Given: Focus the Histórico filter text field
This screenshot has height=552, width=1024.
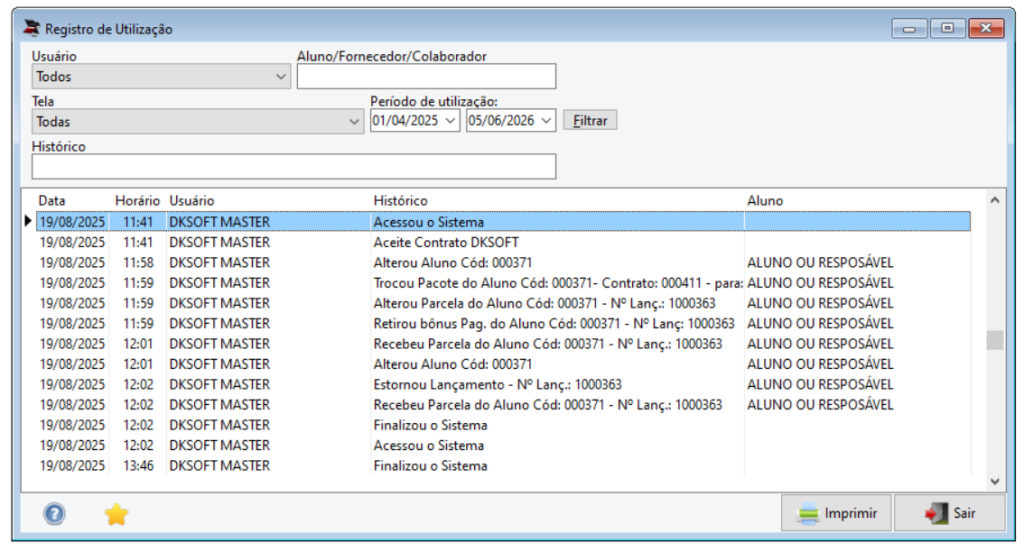Looking at the screenshot, I should 294,167.
